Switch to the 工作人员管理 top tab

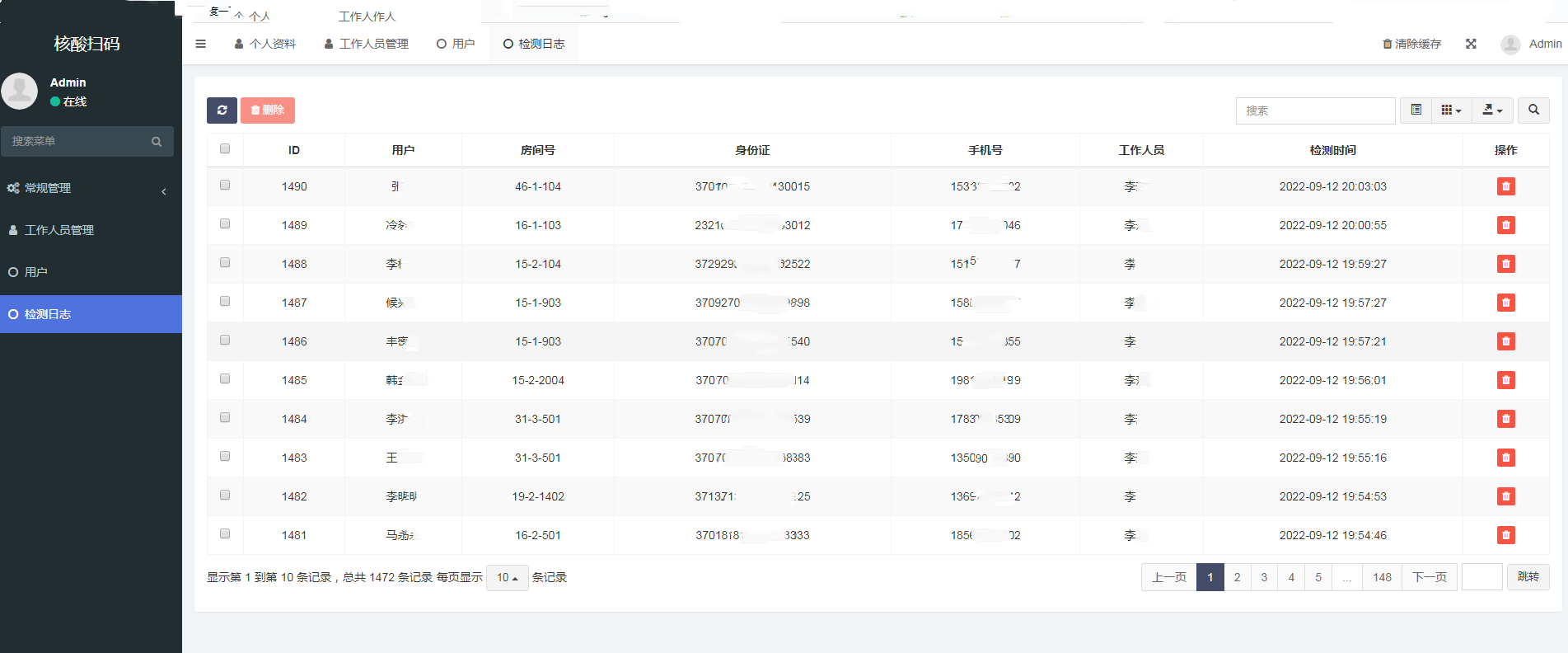[x=366, y=44]
